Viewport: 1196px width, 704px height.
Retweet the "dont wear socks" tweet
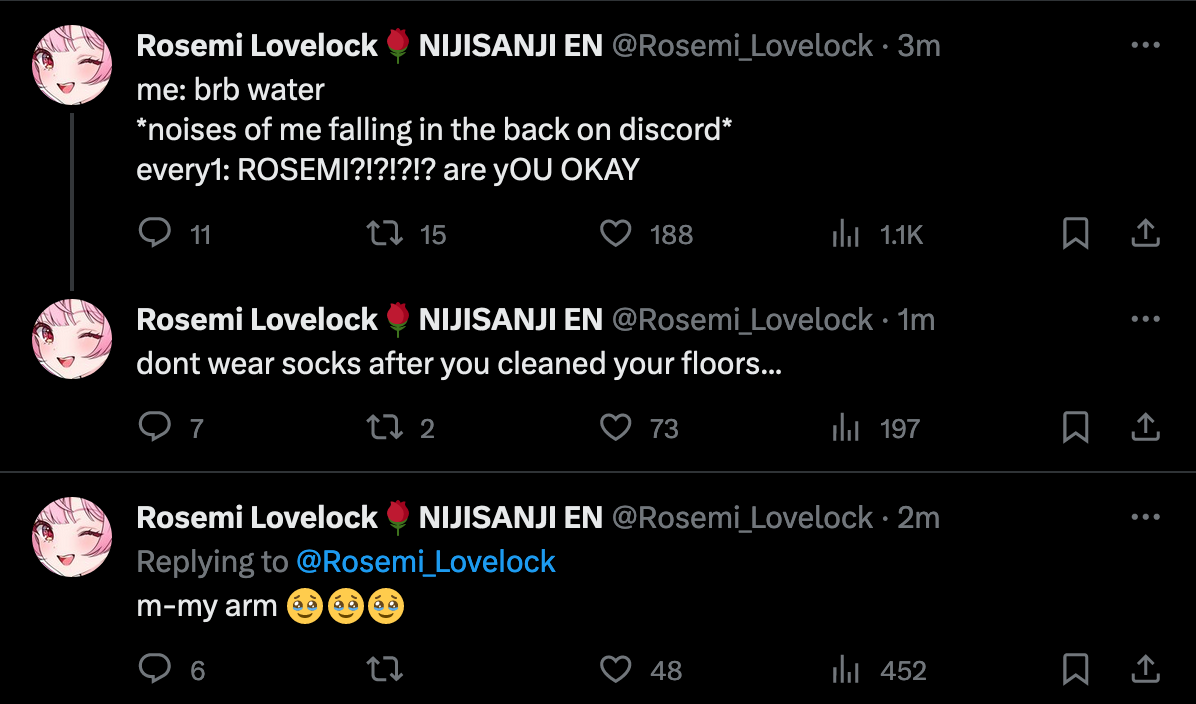(383, 428)
